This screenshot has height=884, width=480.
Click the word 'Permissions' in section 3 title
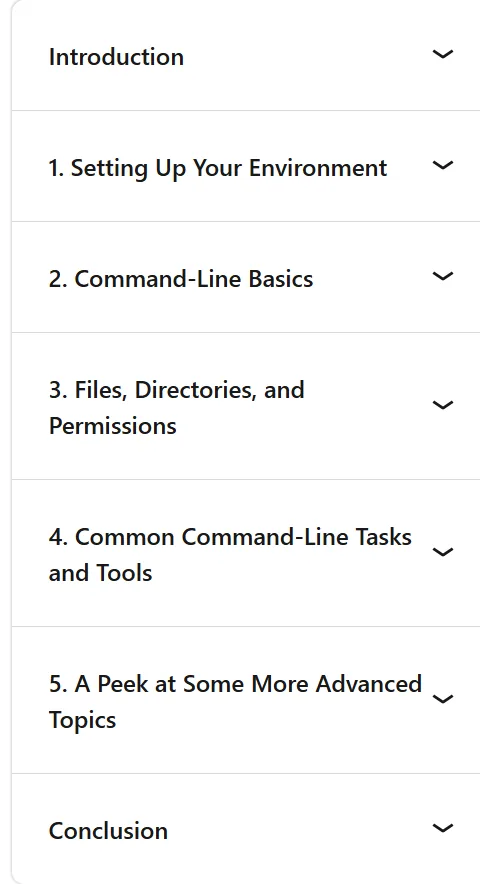pos(112,426)
